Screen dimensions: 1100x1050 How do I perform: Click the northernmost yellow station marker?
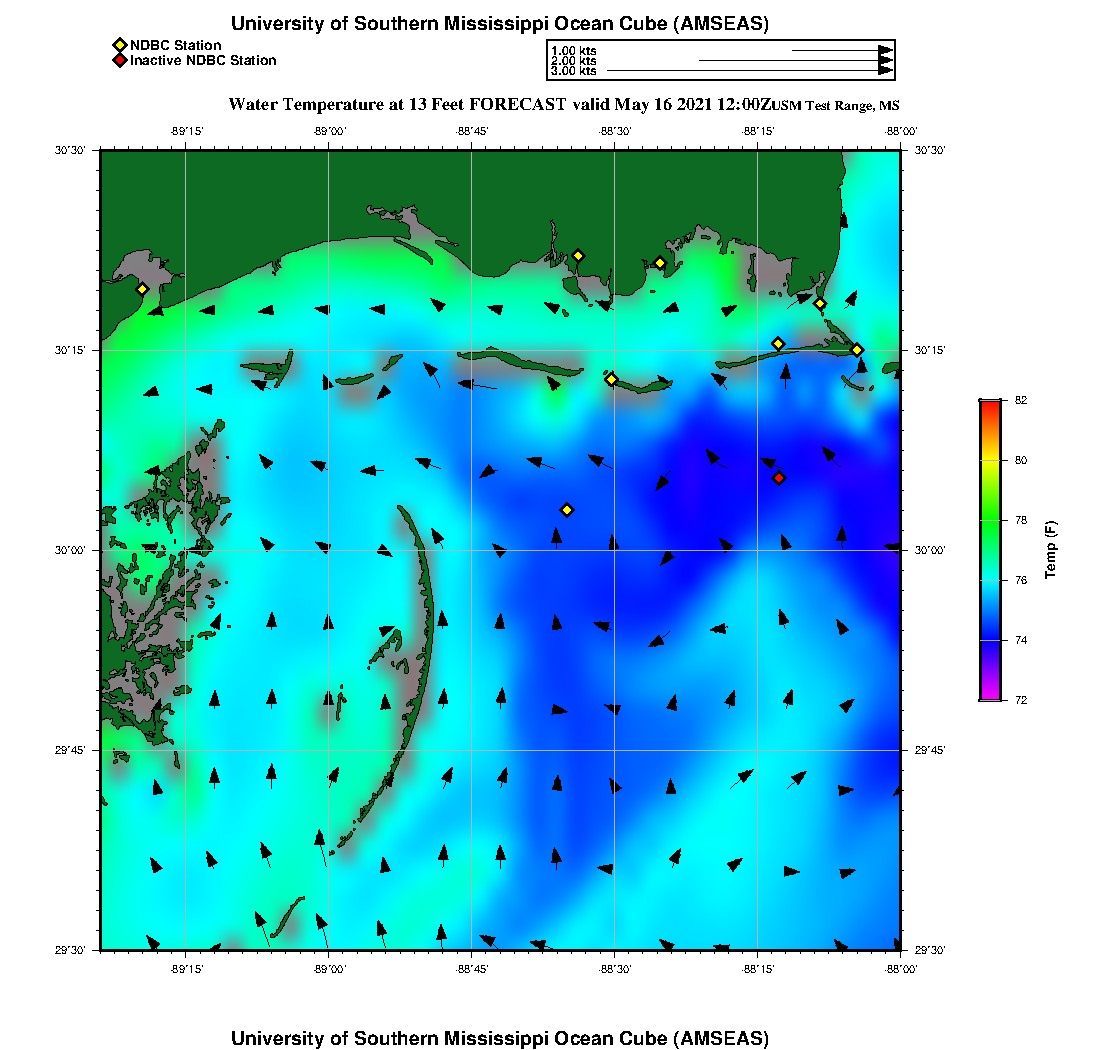pos(578,255)
